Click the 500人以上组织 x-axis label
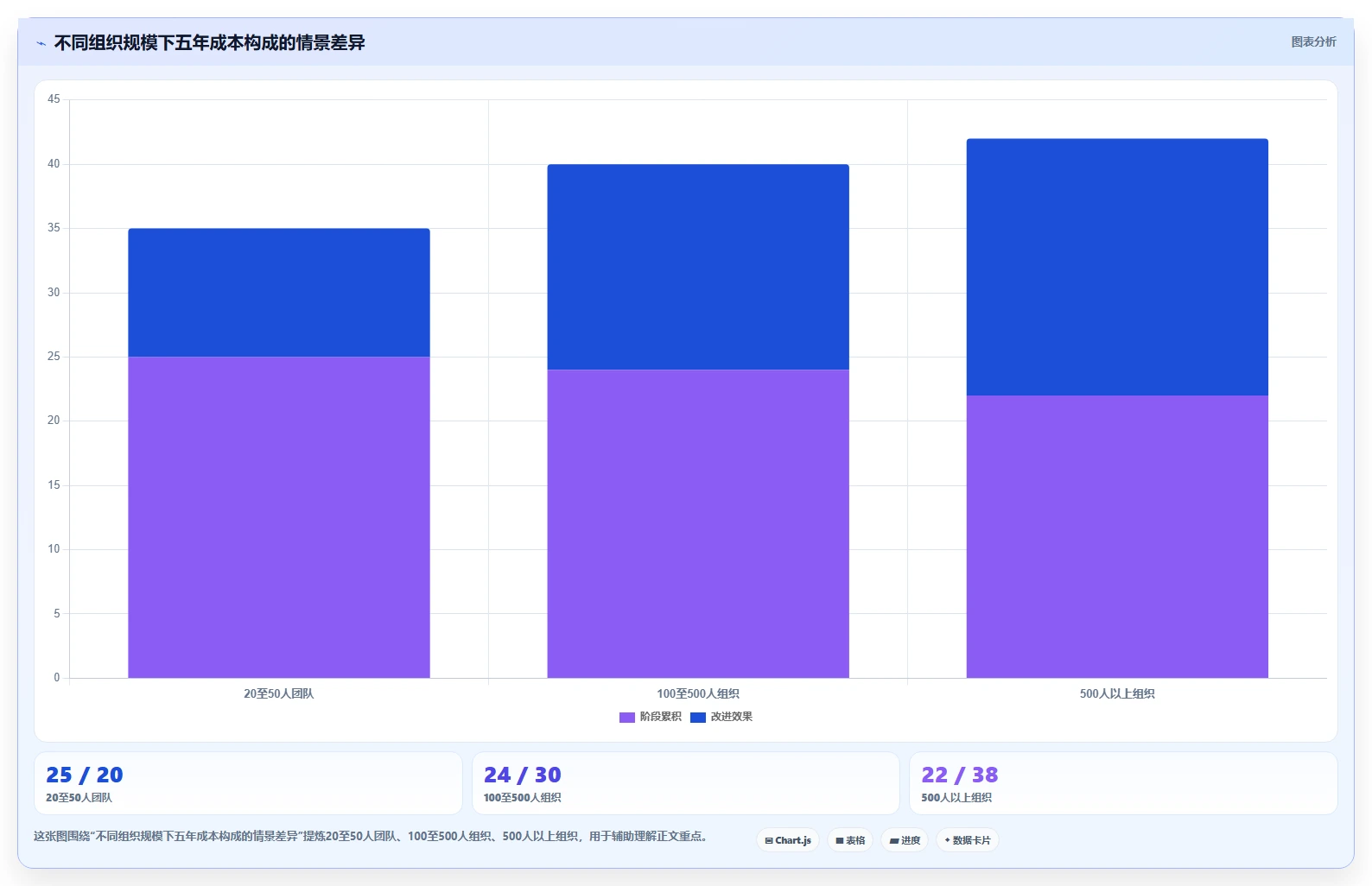This screenshot has height=886, width=1372. [1117, 693]
